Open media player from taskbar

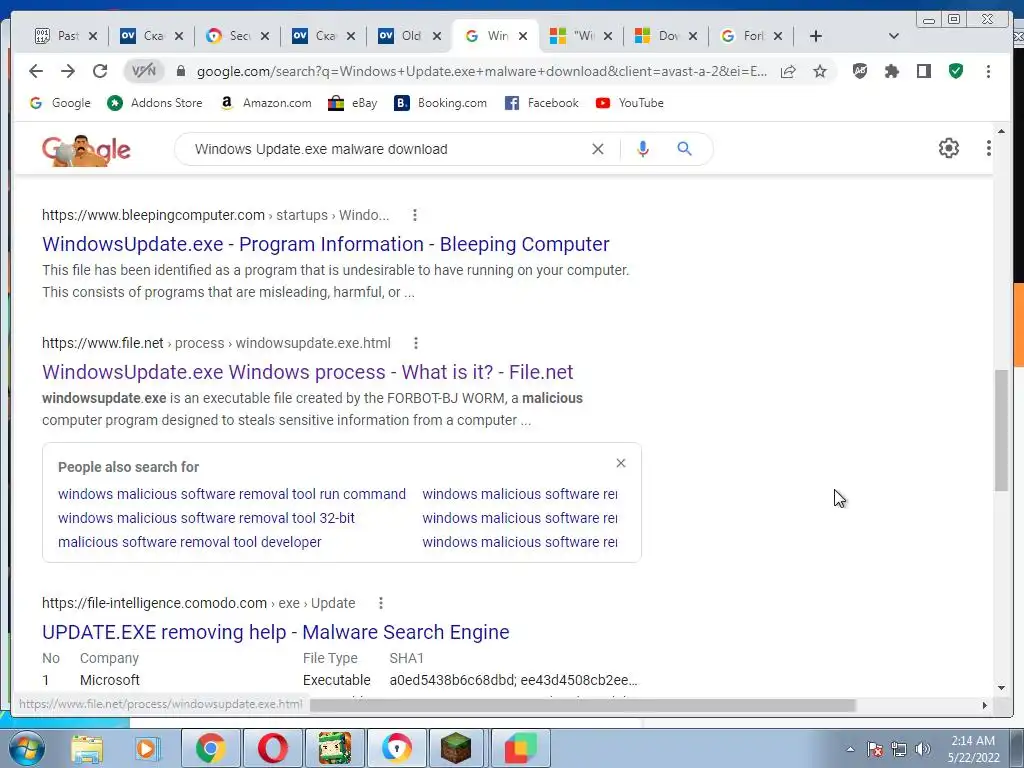[148, 748]
